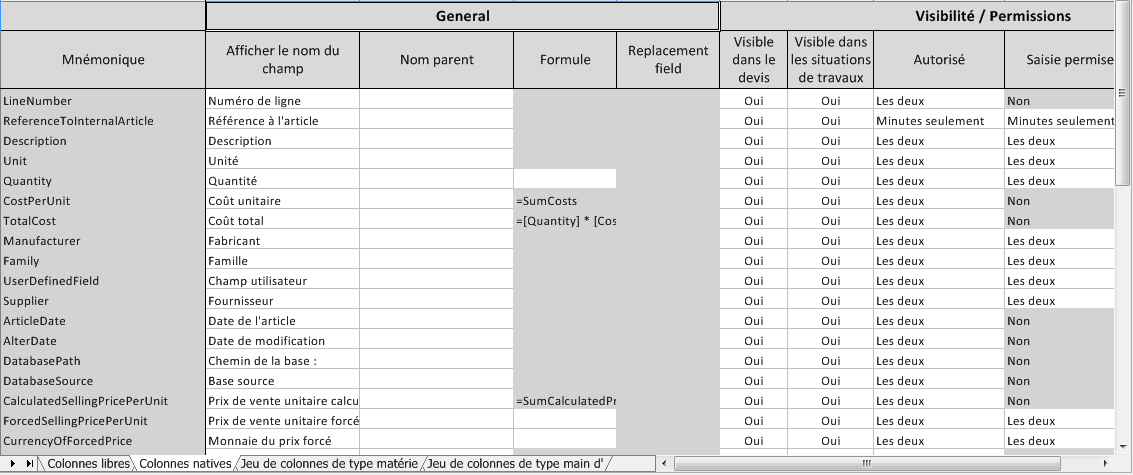Click the horizontal scrollbar thumb
The width and height of the screenshot is (1133, 475).
[x=867, y=463]
